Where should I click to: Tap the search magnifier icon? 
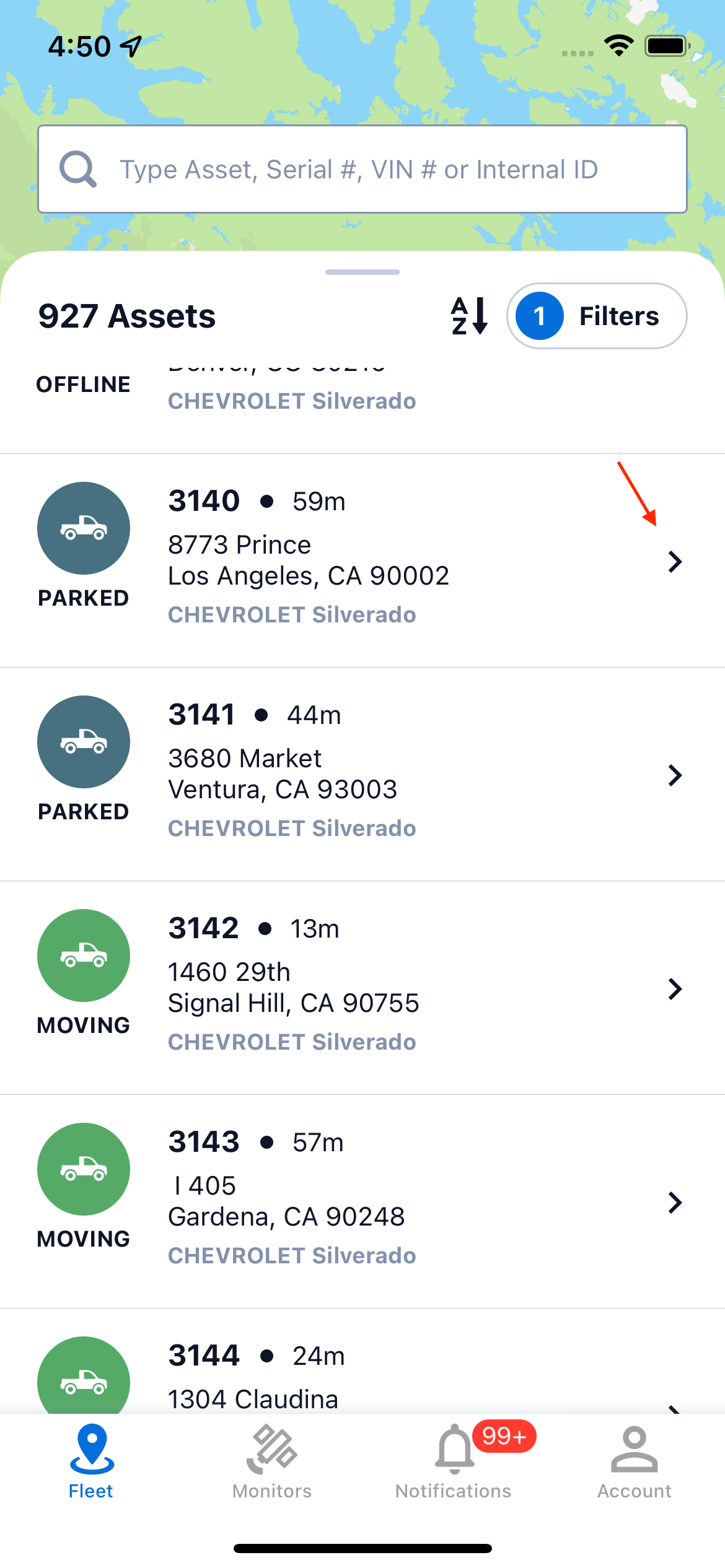point(78,169)
